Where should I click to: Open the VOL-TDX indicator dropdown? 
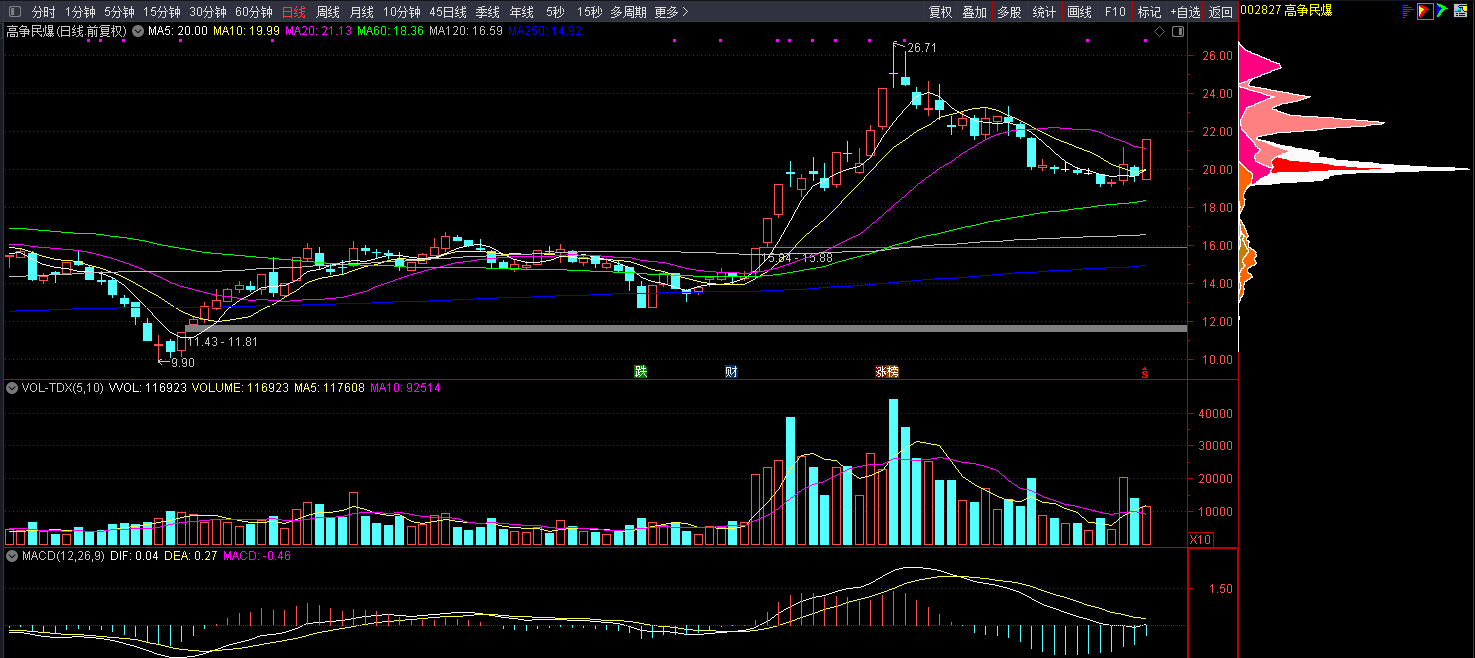[x=12, y=387]
